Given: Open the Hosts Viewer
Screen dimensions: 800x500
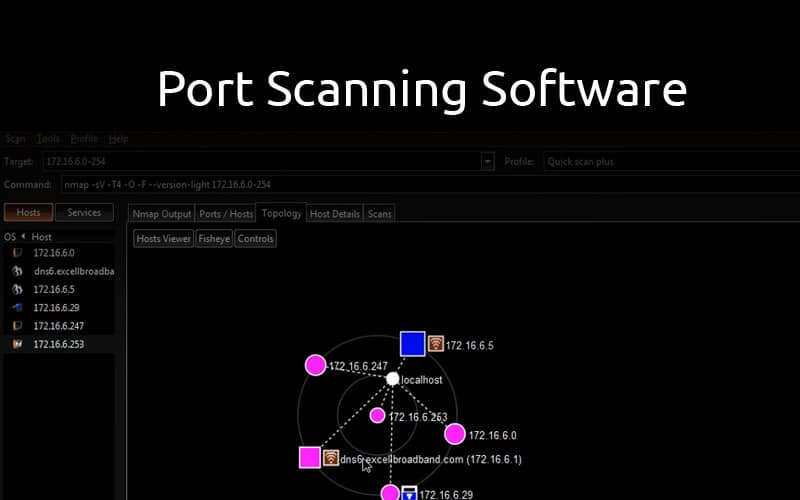Looking at the screenshot, I should pos(164,238).
